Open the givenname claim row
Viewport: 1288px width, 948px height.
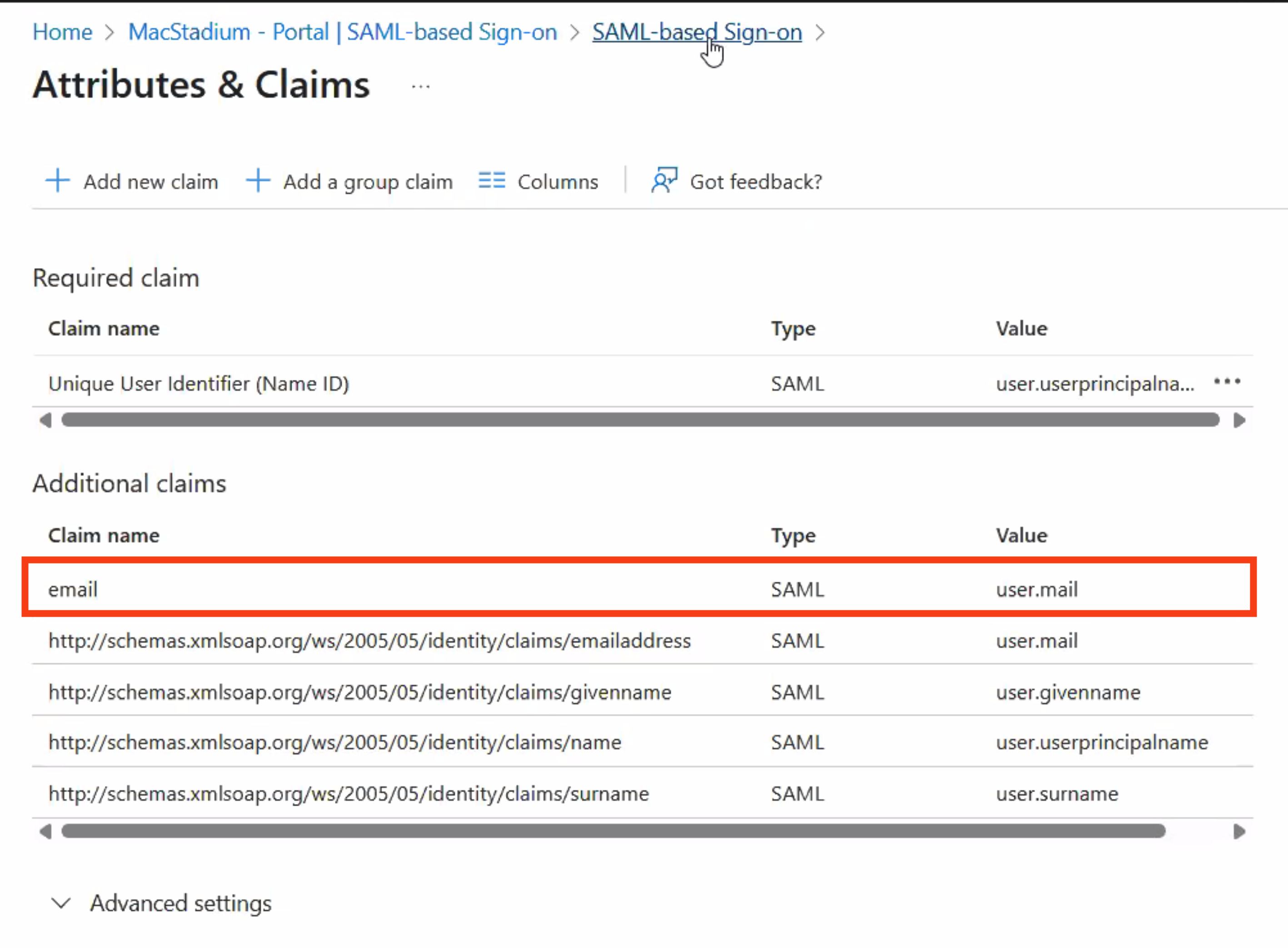360,692
